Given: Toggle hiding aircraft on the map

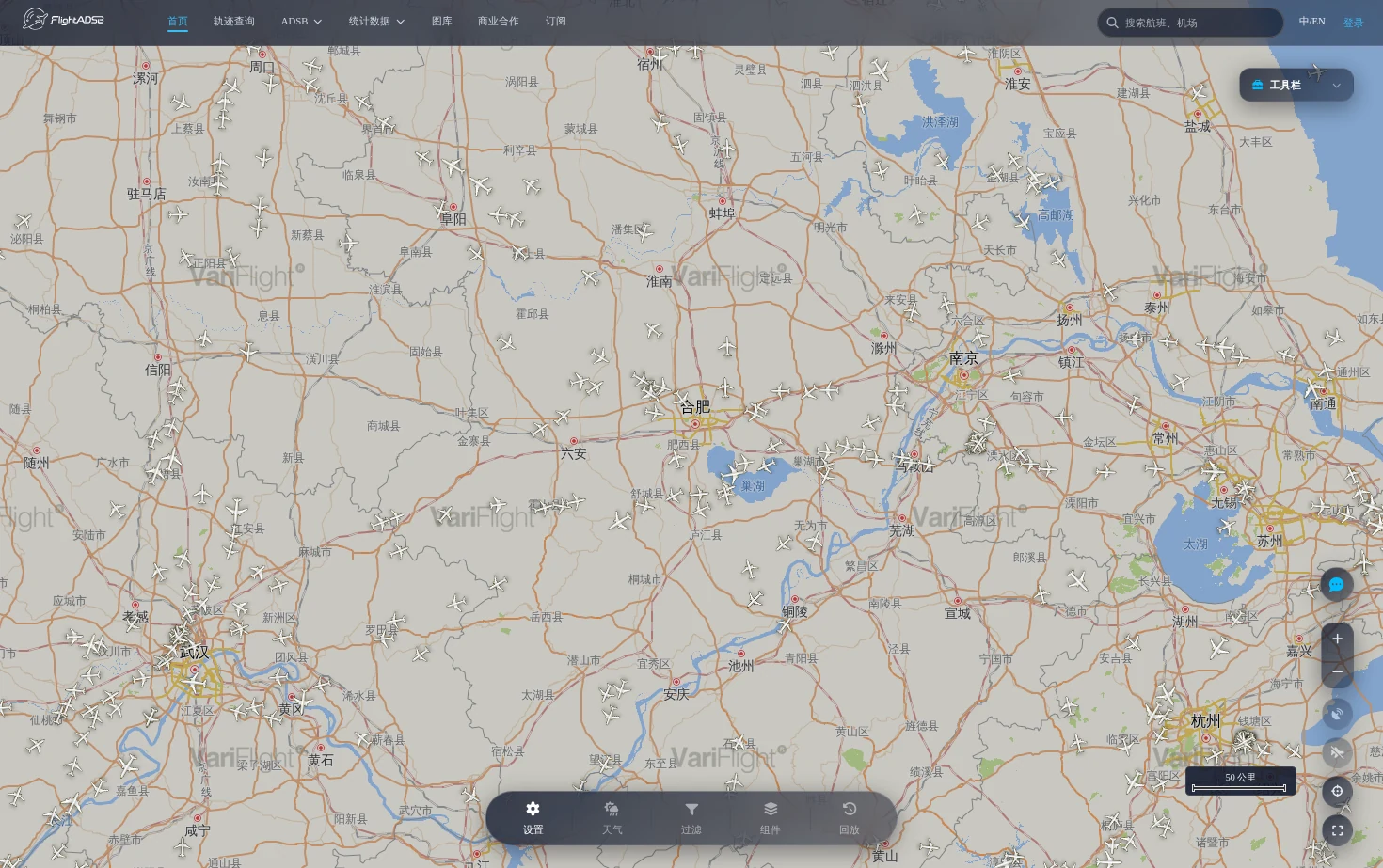Looking at the screenshot, I should [1337, 752].
